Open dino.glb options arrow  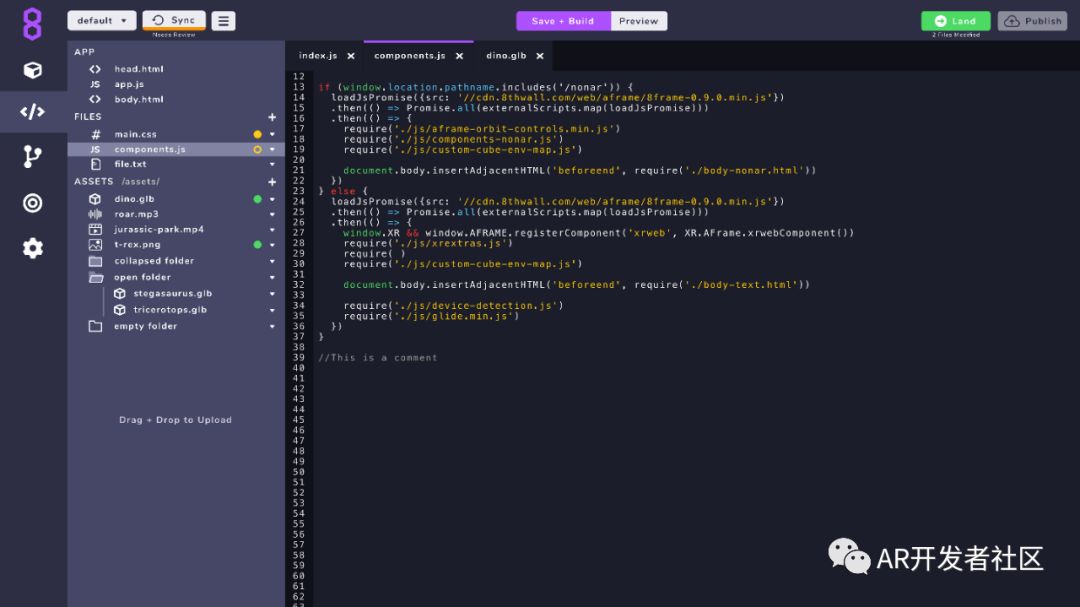pyautogui.click(x=272, y=199)
